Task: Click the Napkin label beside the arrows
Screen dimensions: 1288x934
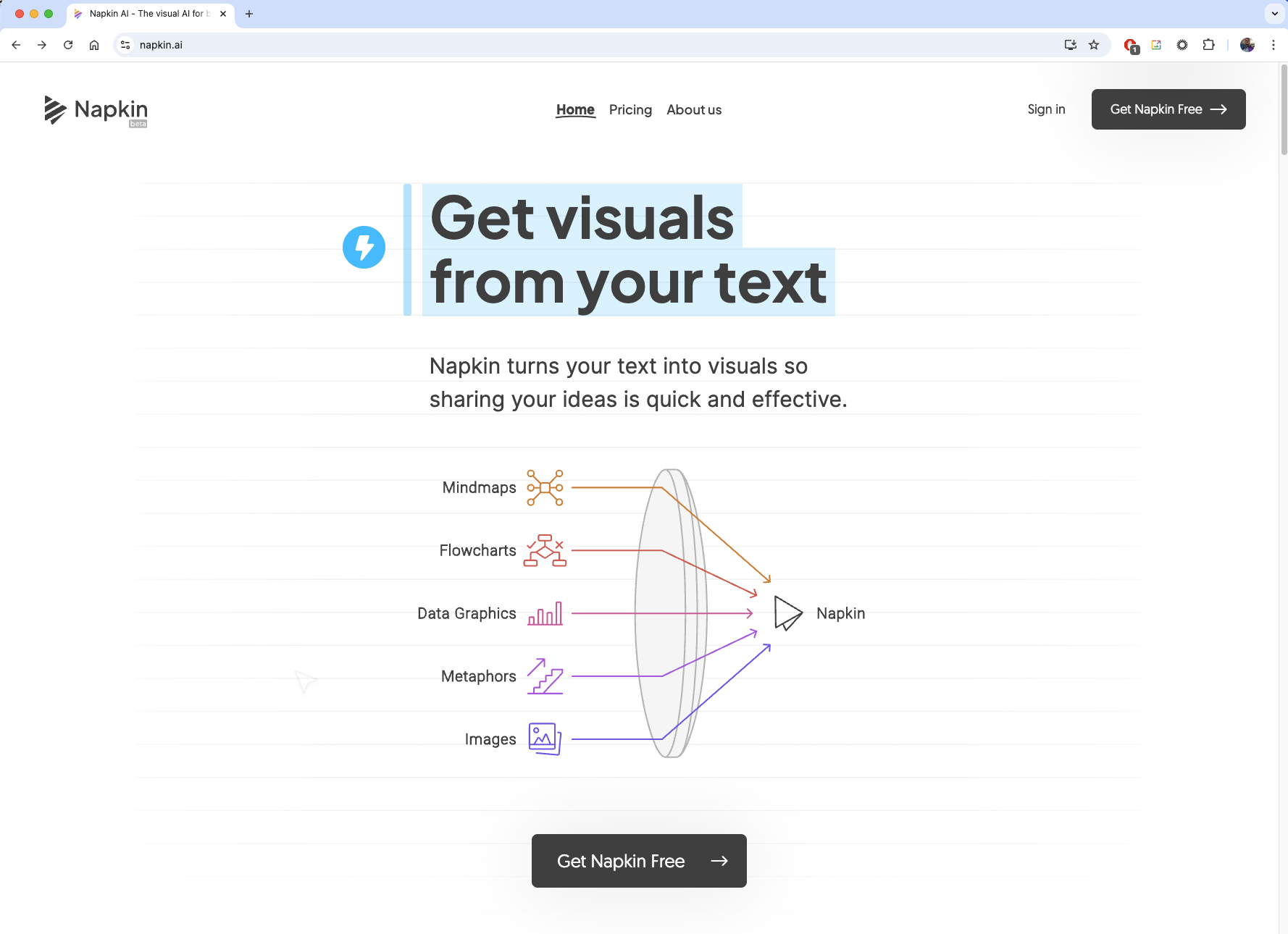Action: tap(841, 613)
